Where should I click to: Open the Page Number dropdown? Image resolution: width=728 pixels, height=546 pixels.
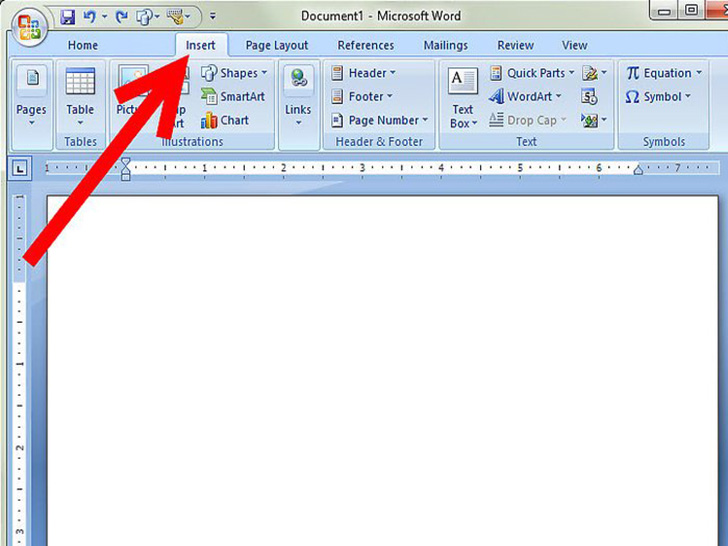tap(379, 120)
